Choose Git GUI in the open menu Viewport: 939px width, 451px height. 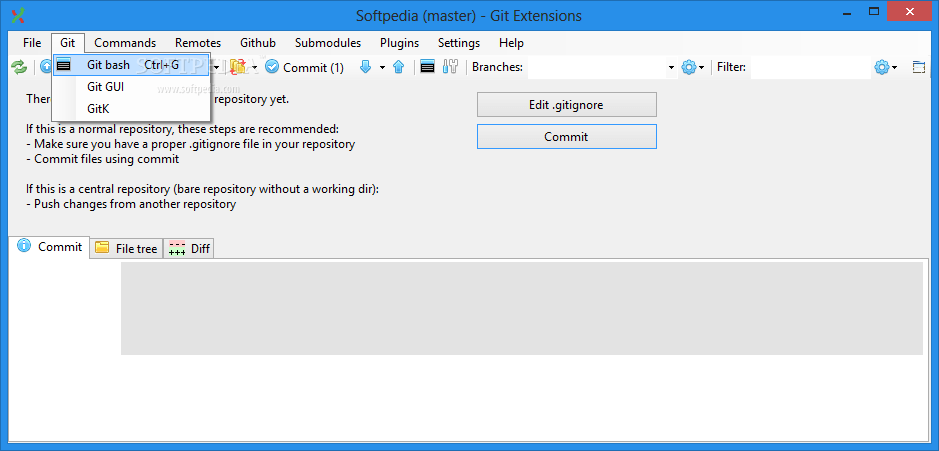105,87
